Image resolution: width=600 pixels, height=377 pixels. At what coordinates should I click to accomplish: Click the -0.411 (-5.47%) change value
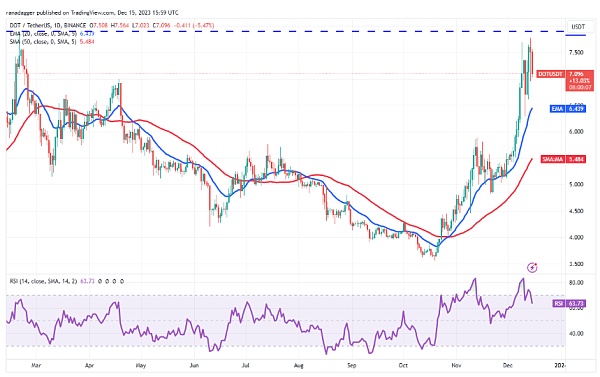194,26
